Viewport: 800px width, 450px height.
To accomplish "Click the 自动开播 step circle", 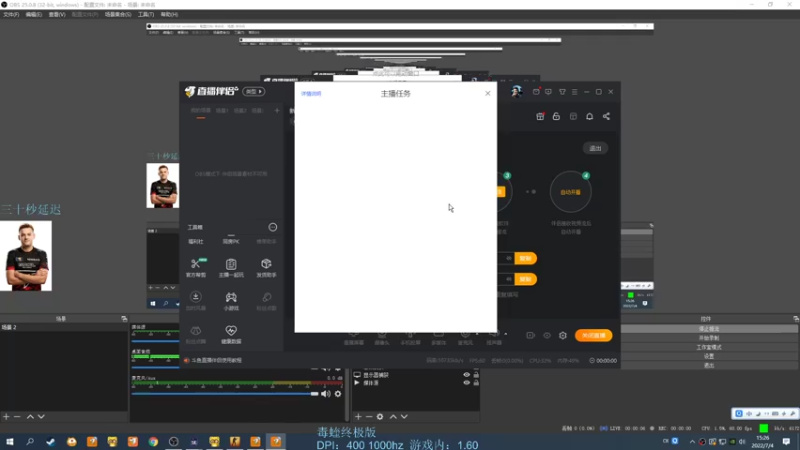I will click(x=570, y=192).
